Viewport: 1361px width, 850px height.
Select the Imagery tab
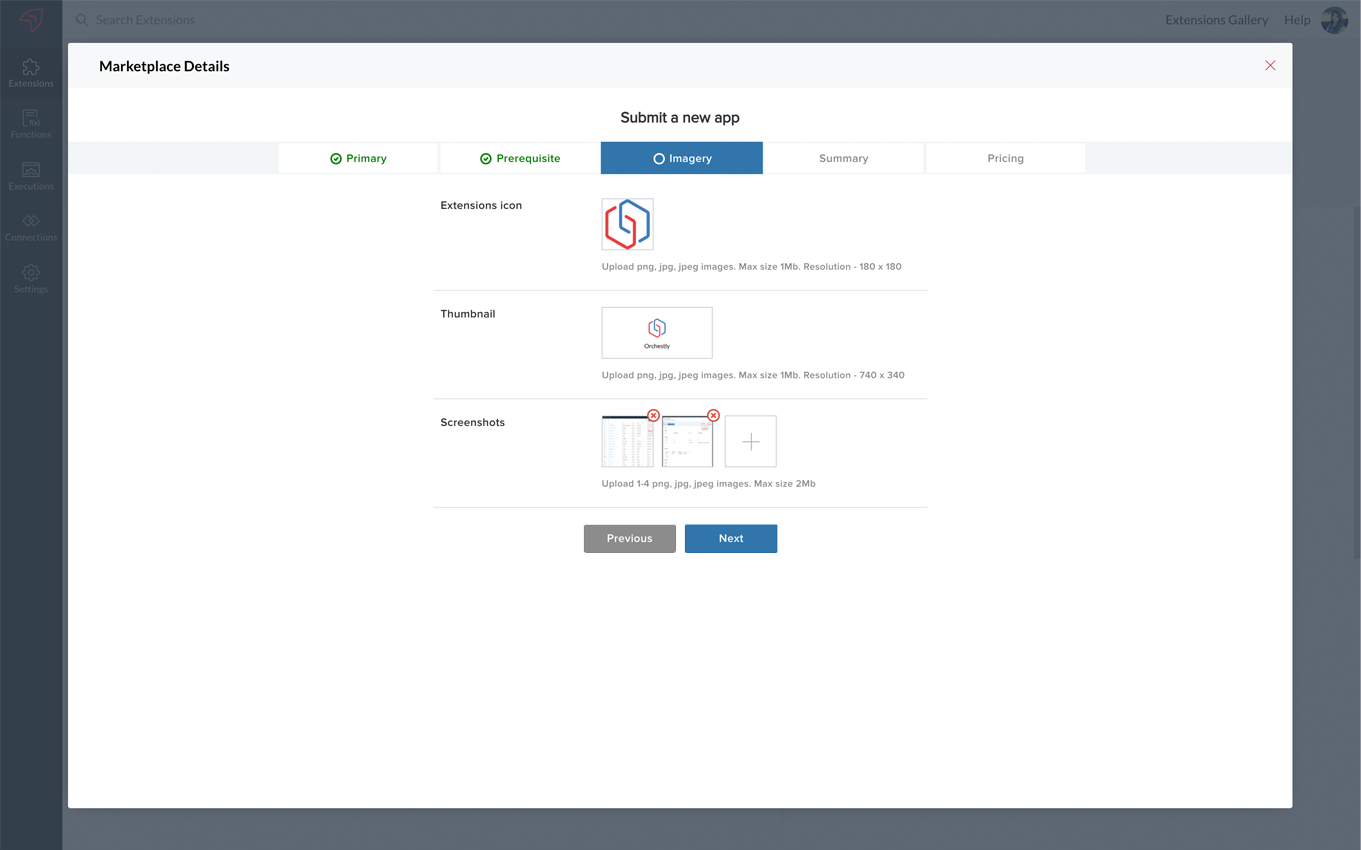(682, 158)
